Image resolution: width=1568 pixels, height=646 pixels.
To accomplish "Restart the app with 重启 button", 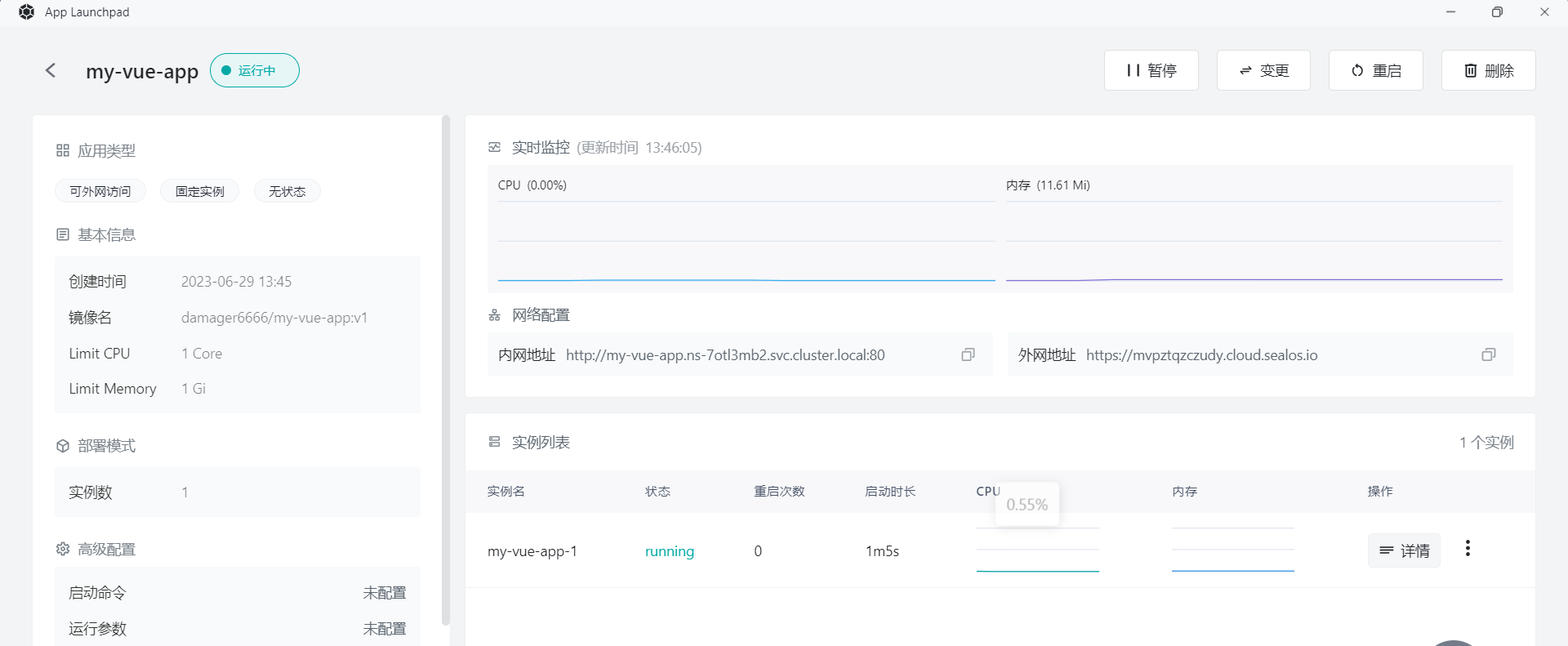I will point(1375,70).
